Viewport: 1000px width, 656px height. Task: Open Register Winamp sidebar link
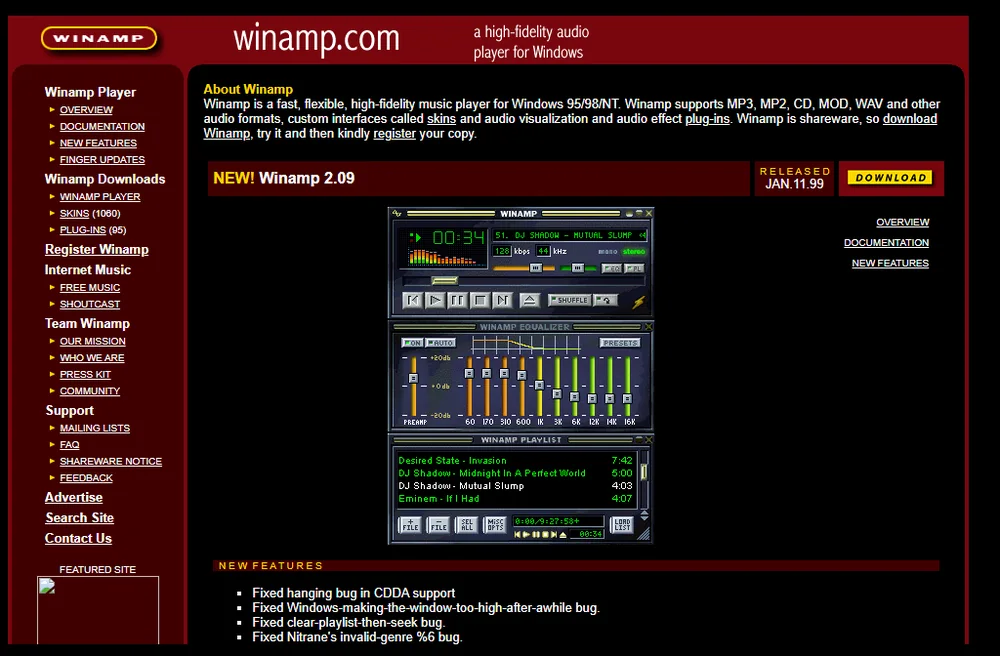(97, 249)
